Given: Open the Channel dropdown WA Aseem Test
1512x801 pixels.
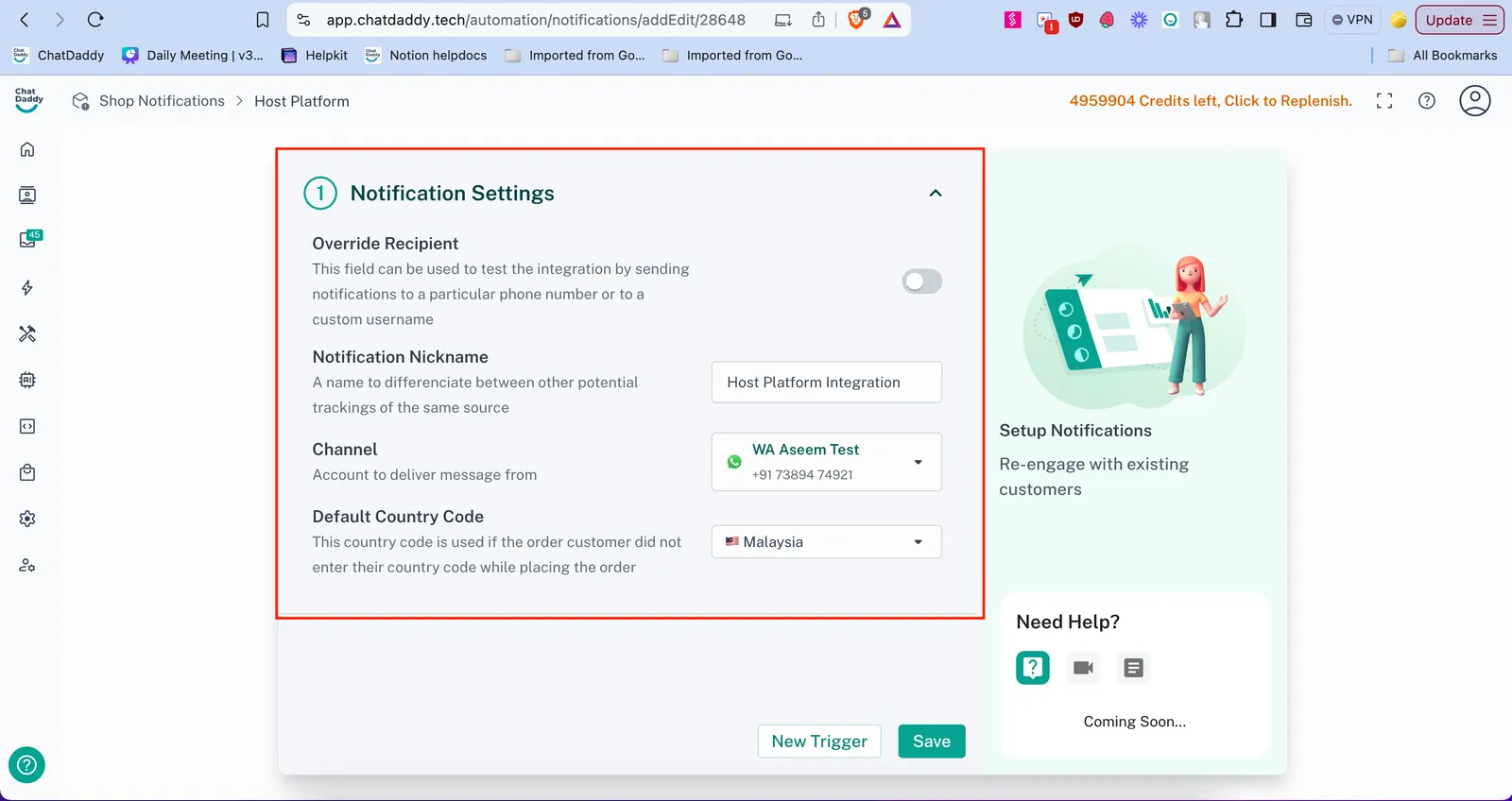Looking at the screenshot, I should pos(826,462).
